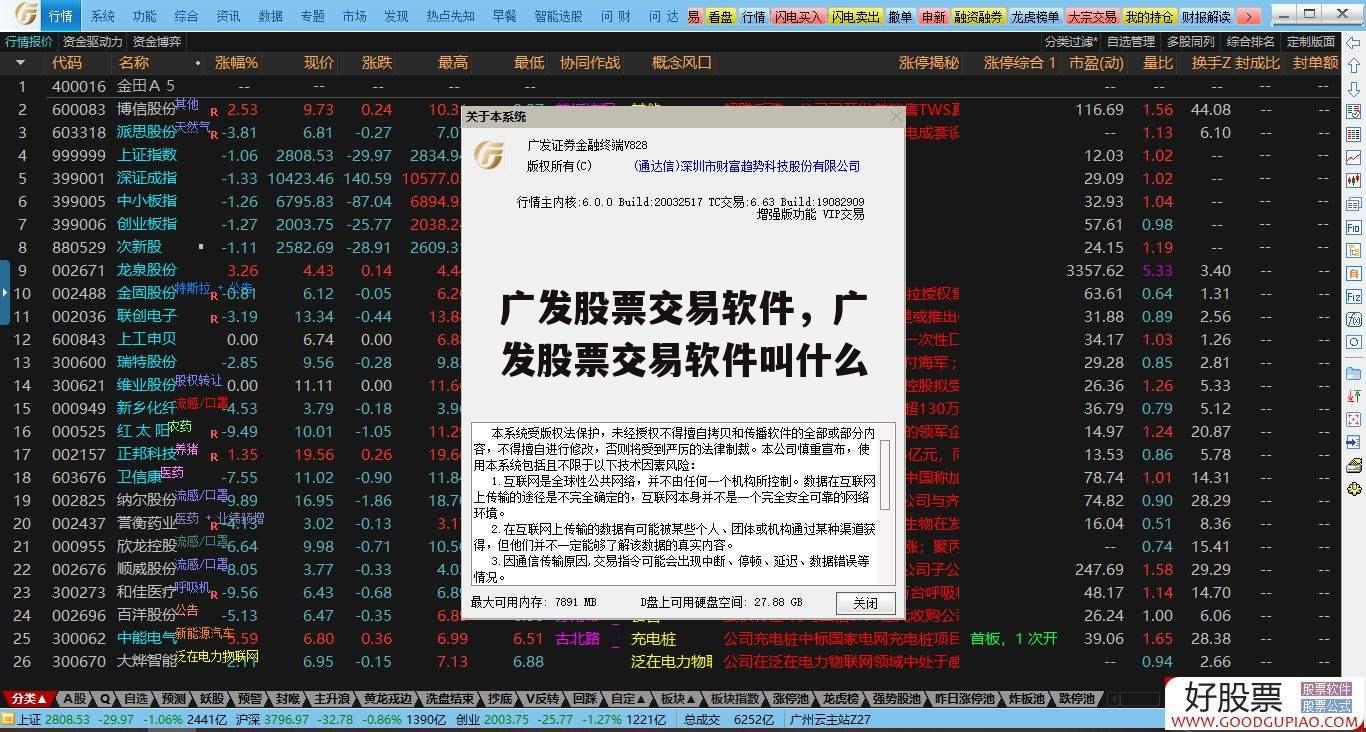1366x732 pixels.
Task: Open the 系统 menu
Action: [102, 17]
